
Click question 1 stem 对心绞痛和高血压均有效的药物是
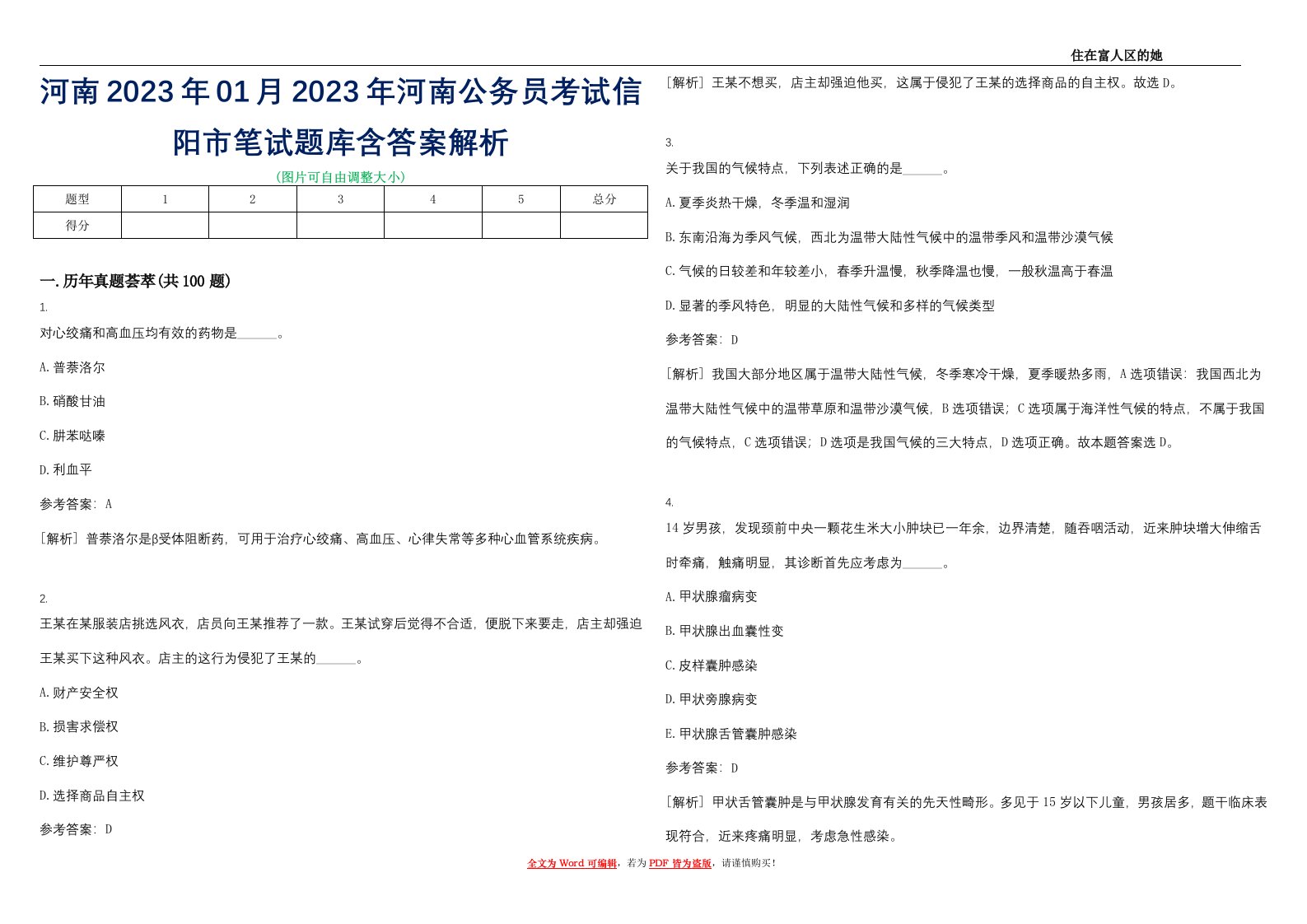(x=161, y=334)
